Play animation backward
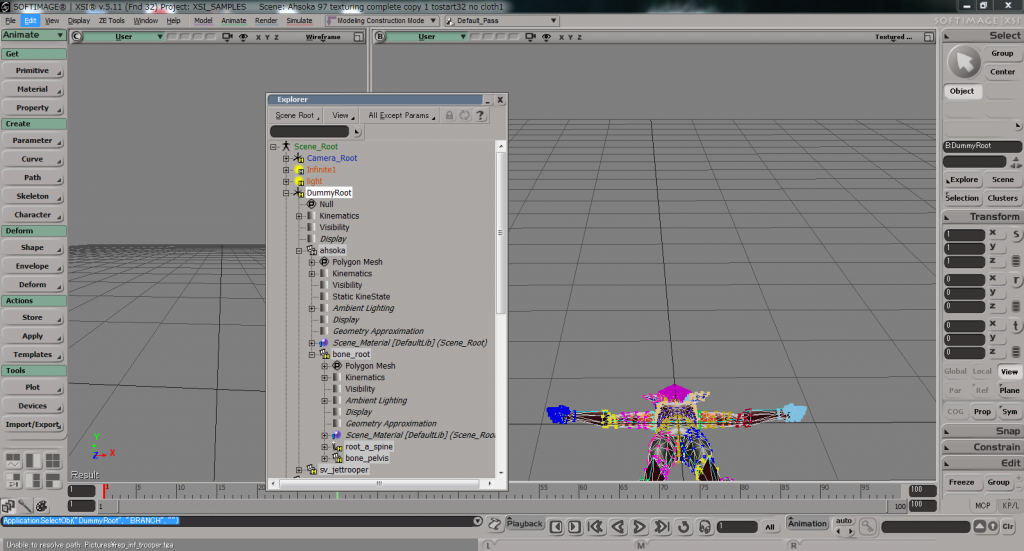 (618, 527)
